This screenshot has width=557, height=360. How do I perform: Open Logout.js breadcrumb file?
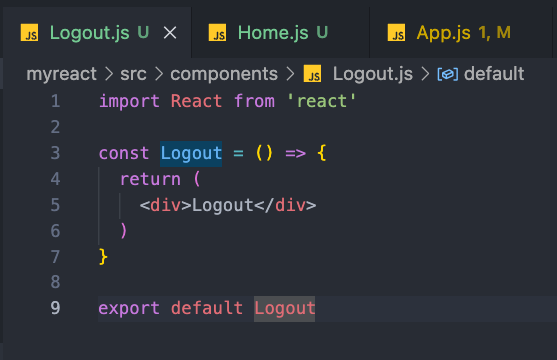click(x=373, y=74)
